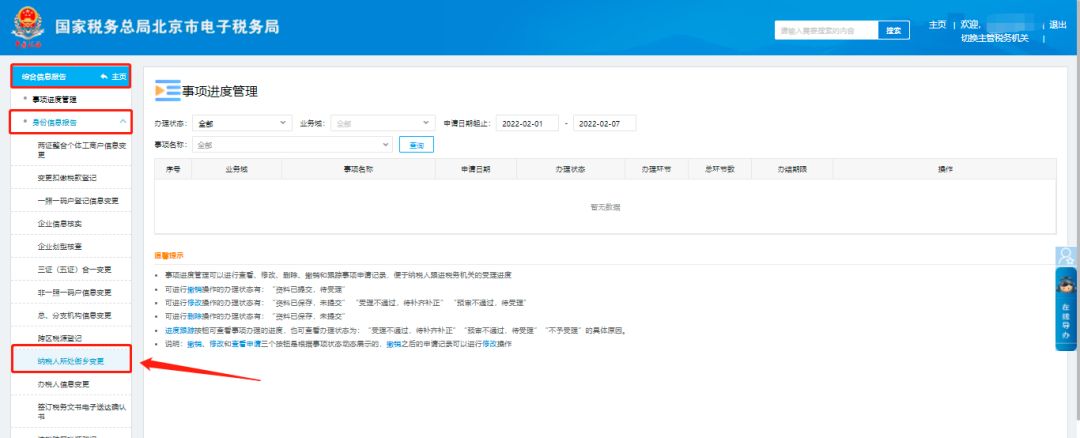Open 办税人信息变更 menu item
The height and width of the screenshot is (438, 1080).
[x=63, y=384]
